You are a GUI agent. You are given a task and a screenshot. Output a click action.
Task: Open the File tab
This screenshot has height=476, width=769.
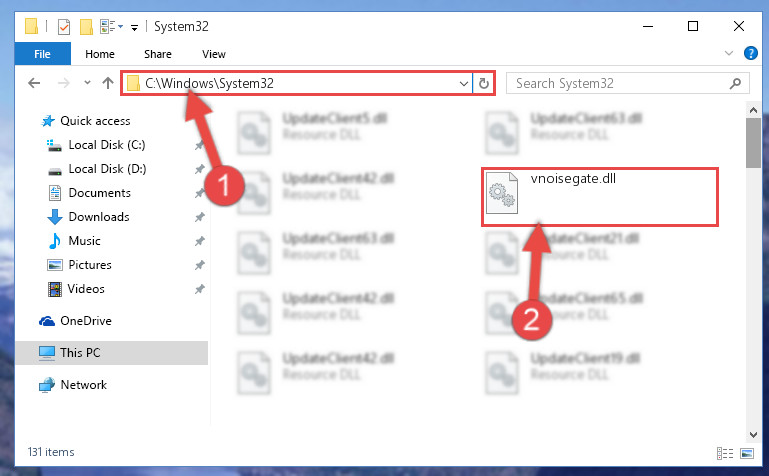pyautogui.click(x=43, y=54)
